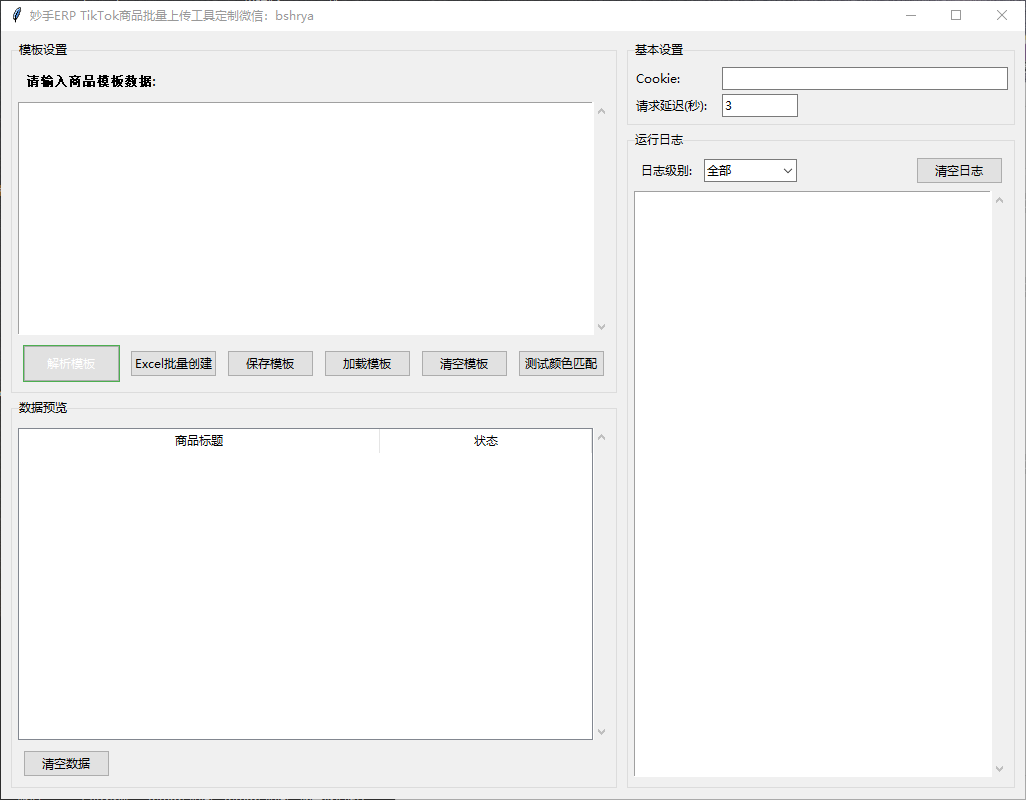Click the 解析模板 button
The image size is (1026, 800).
[71, 364]
